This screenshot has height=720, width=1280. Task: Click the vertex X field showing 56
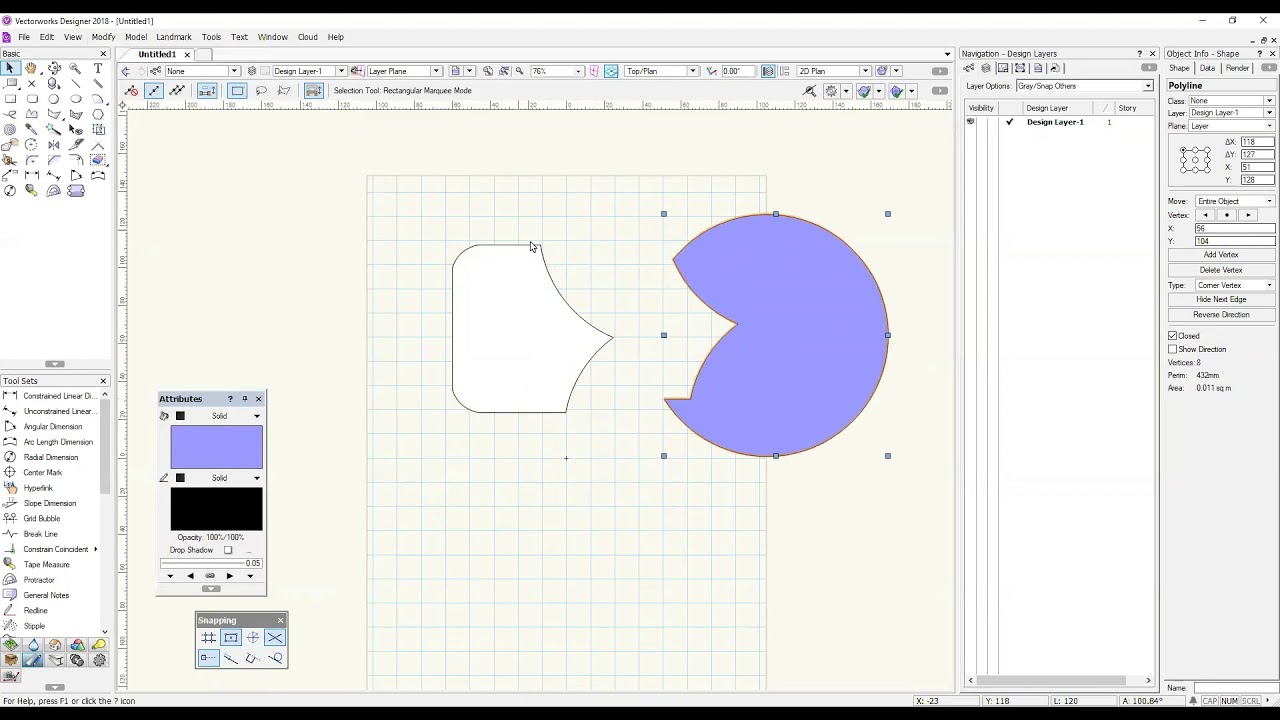(x=1235, y=228)
